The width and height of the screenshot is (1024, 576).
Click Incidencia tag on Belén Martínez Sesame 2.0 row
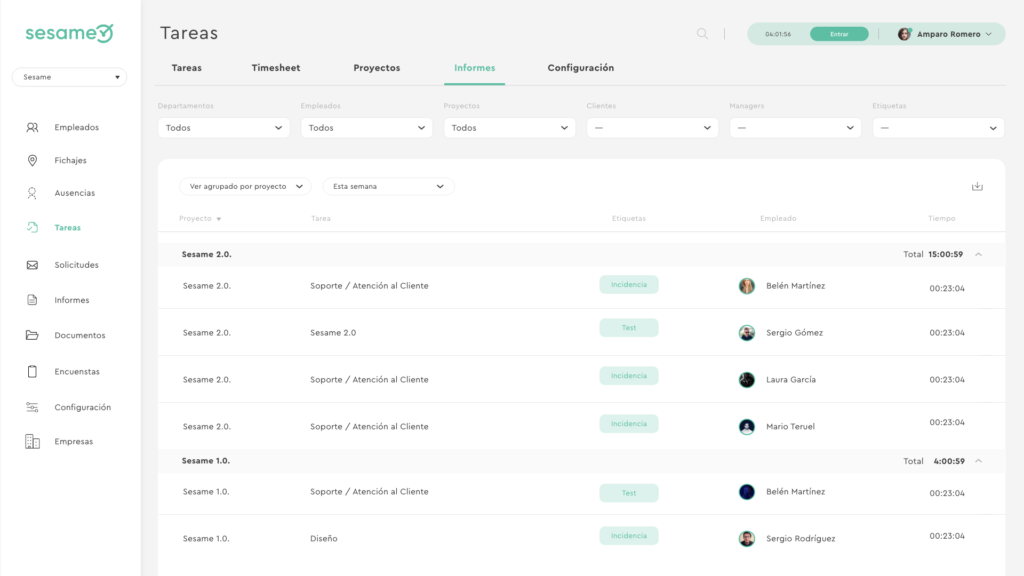tap(629, 285)
